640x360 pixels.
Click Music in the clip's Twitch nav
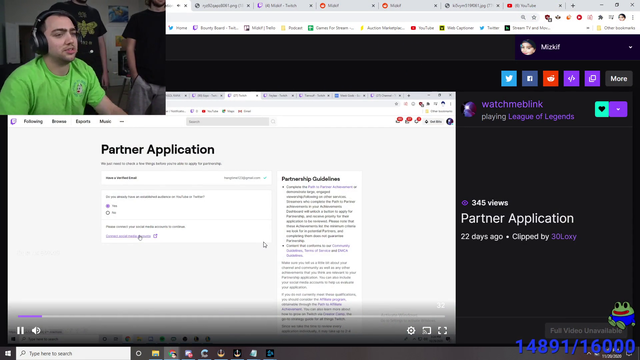(x=105, y=121)
